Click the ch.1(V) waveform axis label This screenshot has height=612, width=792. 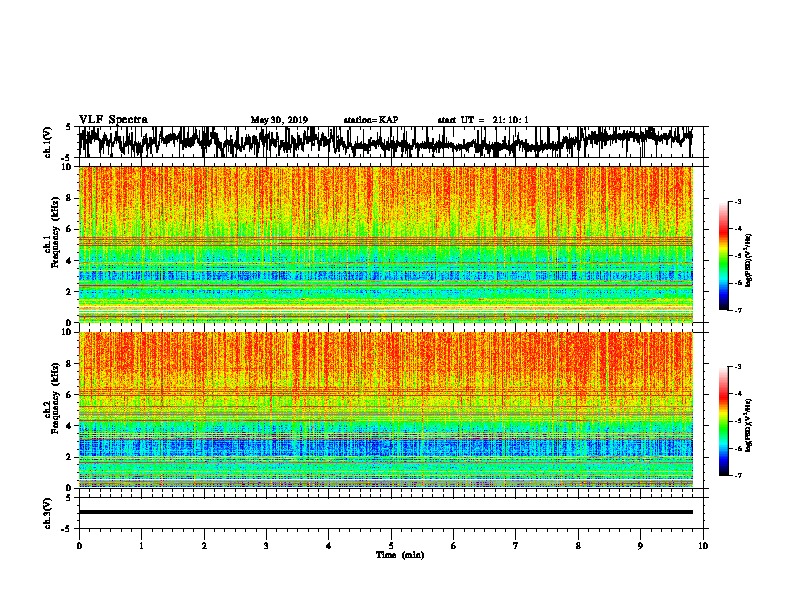click(x=47, y=142)
